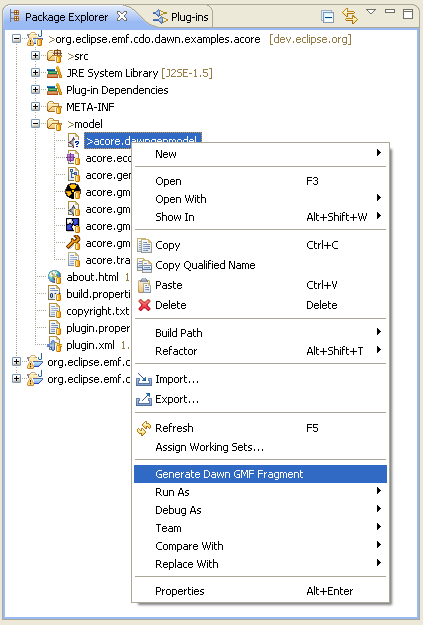This screenshot has height=625, width=423.
Task: Collapse the model folder node
Action: pos(35,124)
